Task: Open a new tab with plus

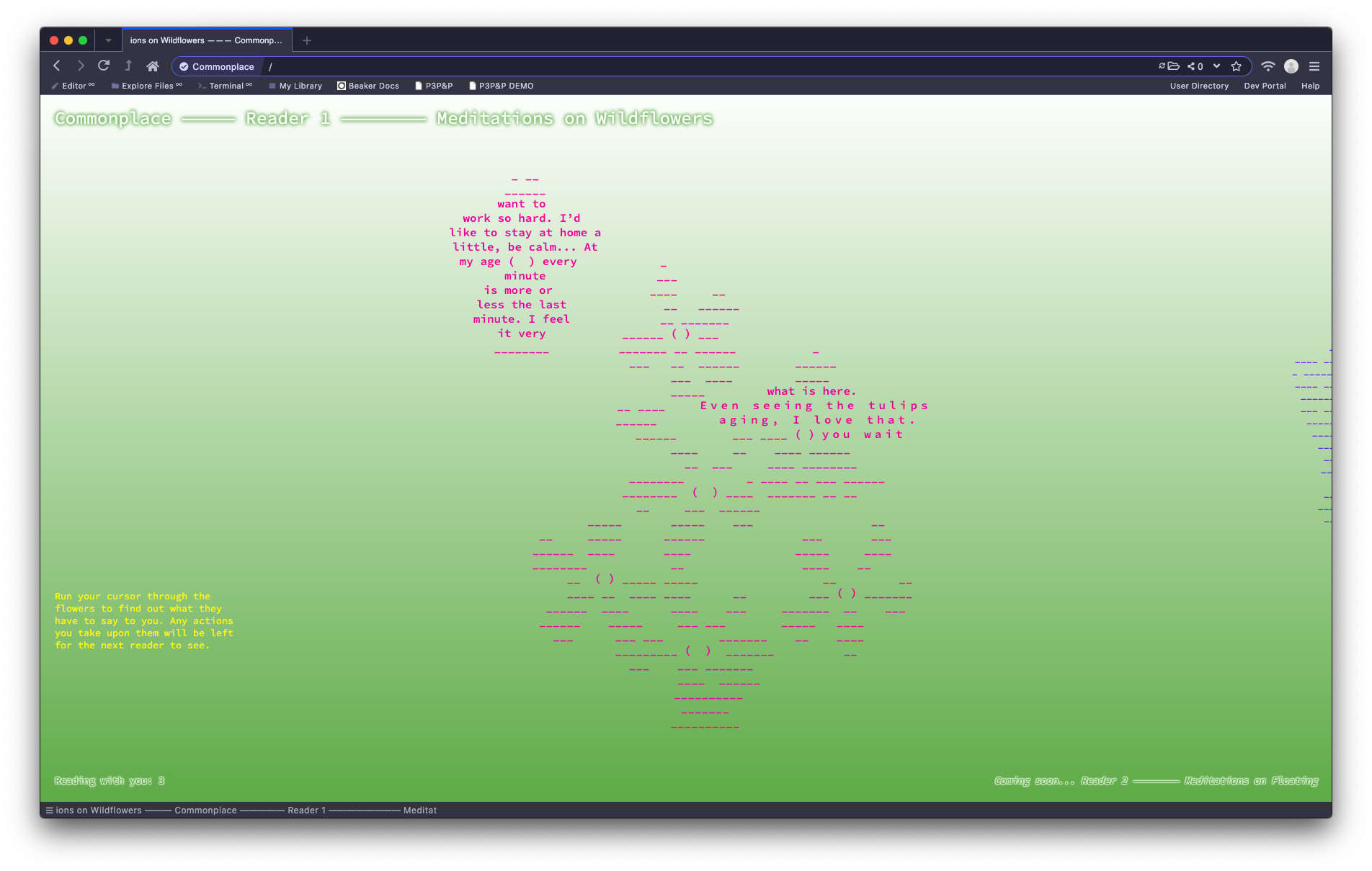Action: click(307, 40)
